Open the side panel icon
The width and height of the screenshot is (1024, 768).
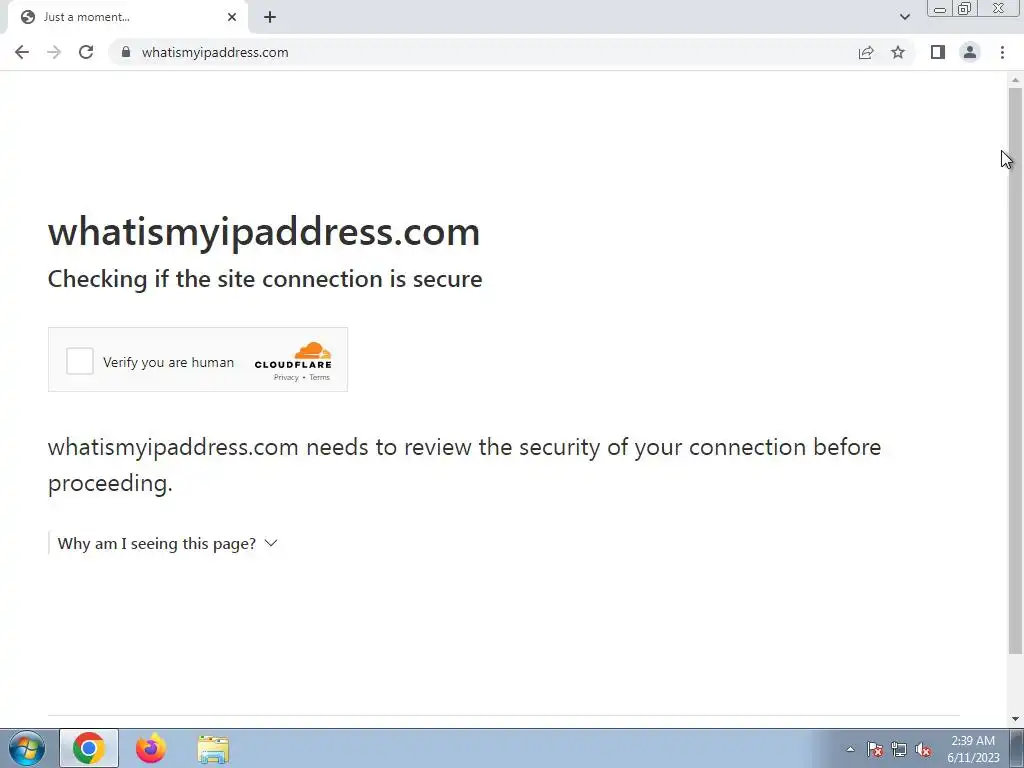[938, 52]
